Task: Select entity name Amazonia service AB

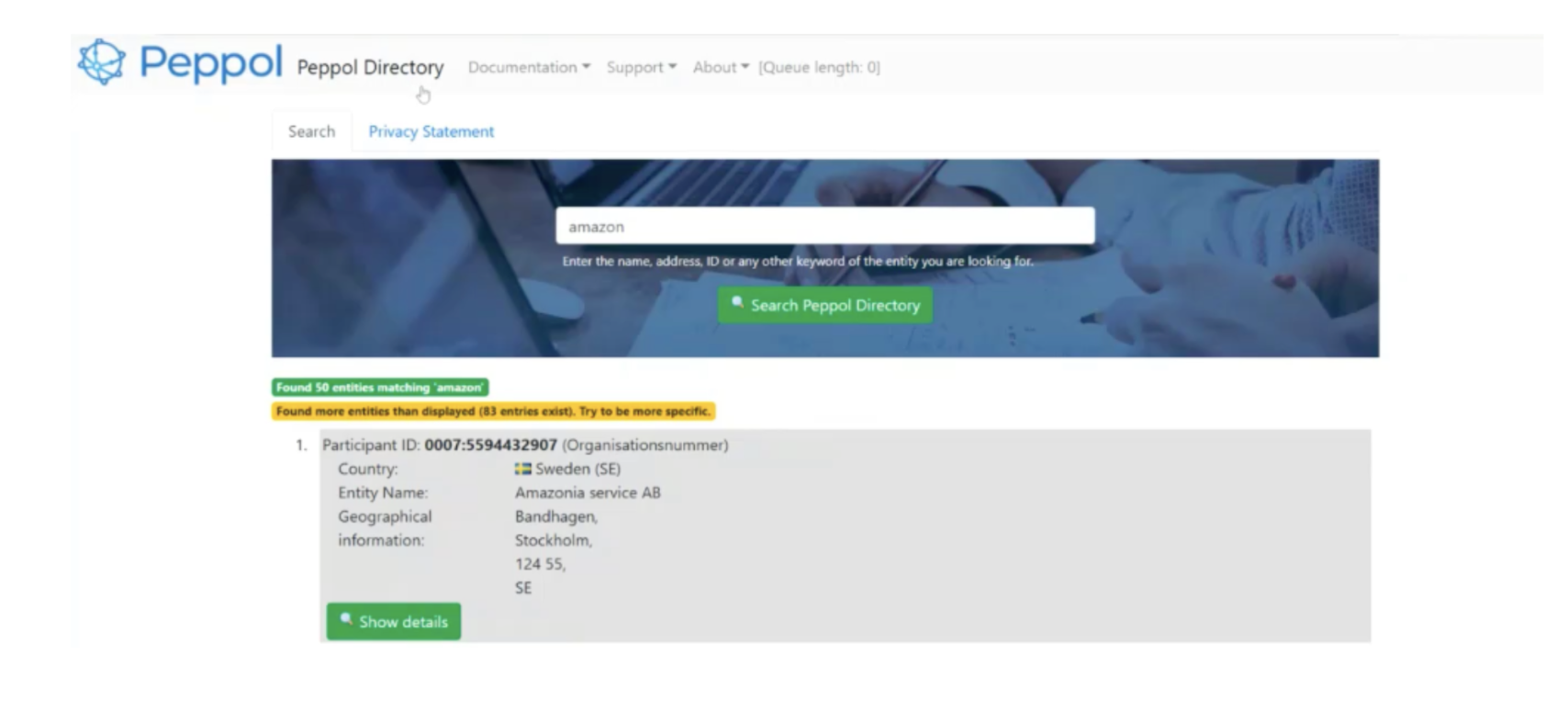Action: click(x=588, y=492)
